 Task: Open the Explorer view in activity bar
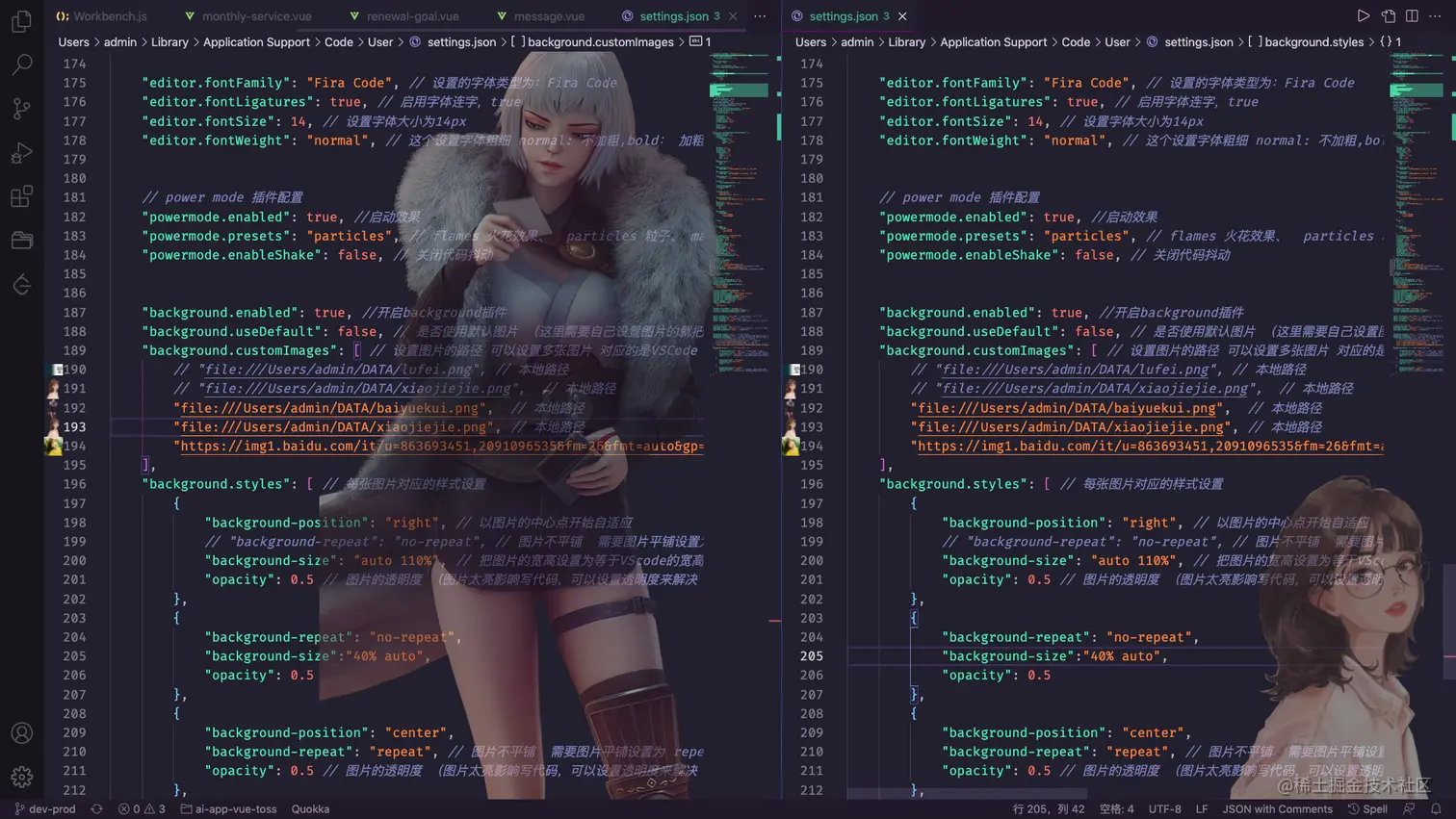pyautogui.click(x=21, y=20)
